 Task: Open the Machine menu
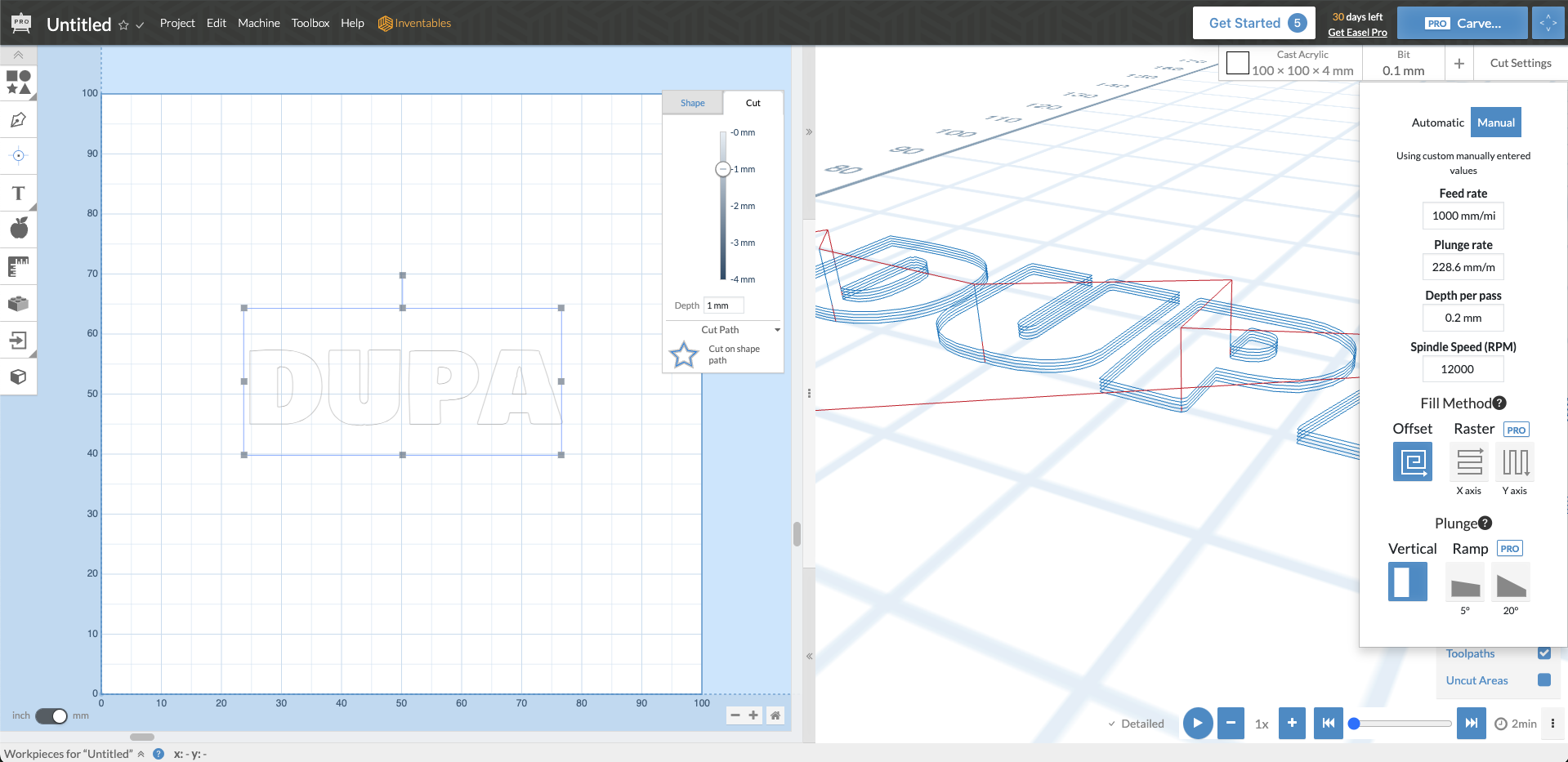pos(258,23)
